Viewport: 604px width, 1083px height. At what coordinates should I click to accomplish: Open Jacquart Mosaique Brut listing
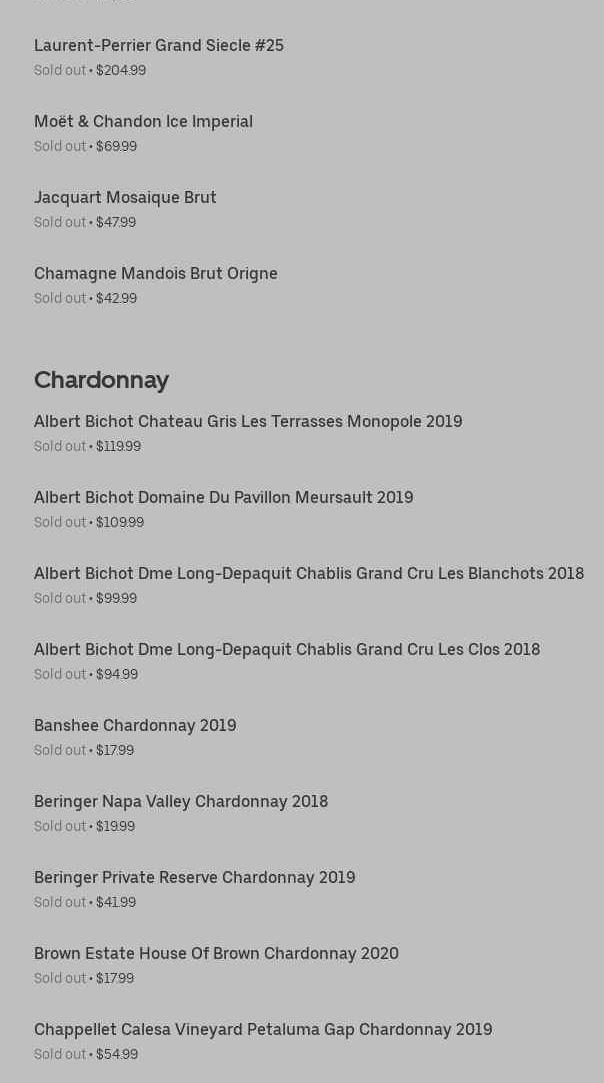[x=125, y=197]
